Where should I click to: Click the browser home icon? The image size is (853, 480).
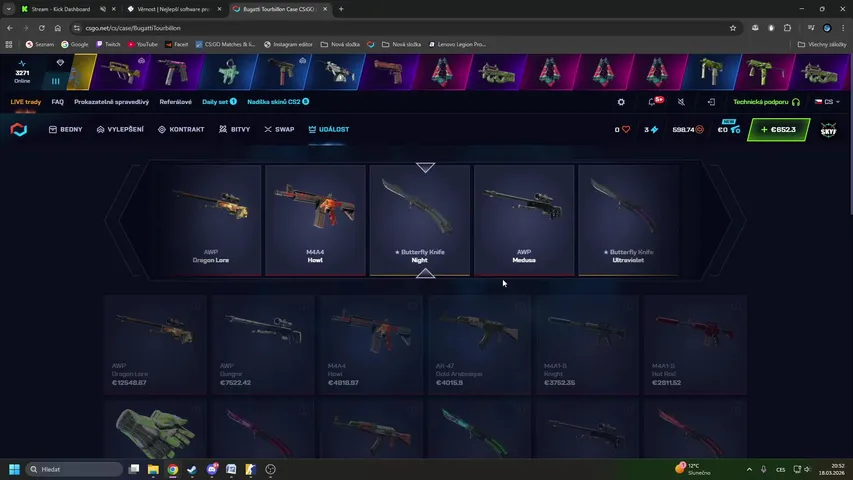(x=58, y=28)
